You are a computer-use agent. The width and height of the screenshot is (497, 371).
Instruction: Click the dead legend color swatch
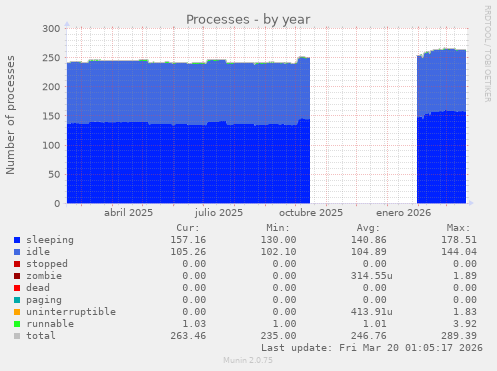click(17, 288)
